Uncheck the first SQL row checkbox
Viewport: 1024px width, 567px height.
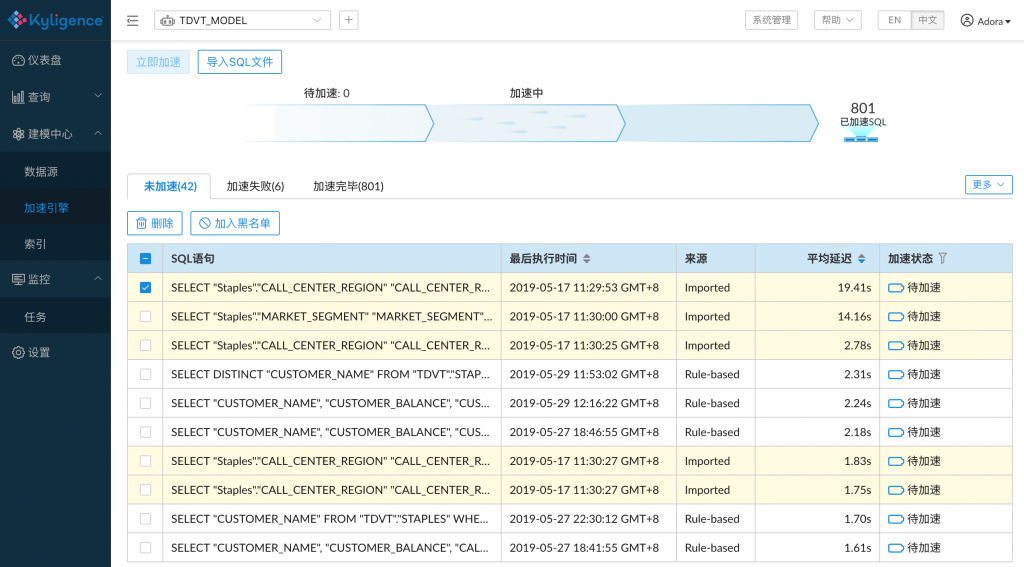click(146, 288)
